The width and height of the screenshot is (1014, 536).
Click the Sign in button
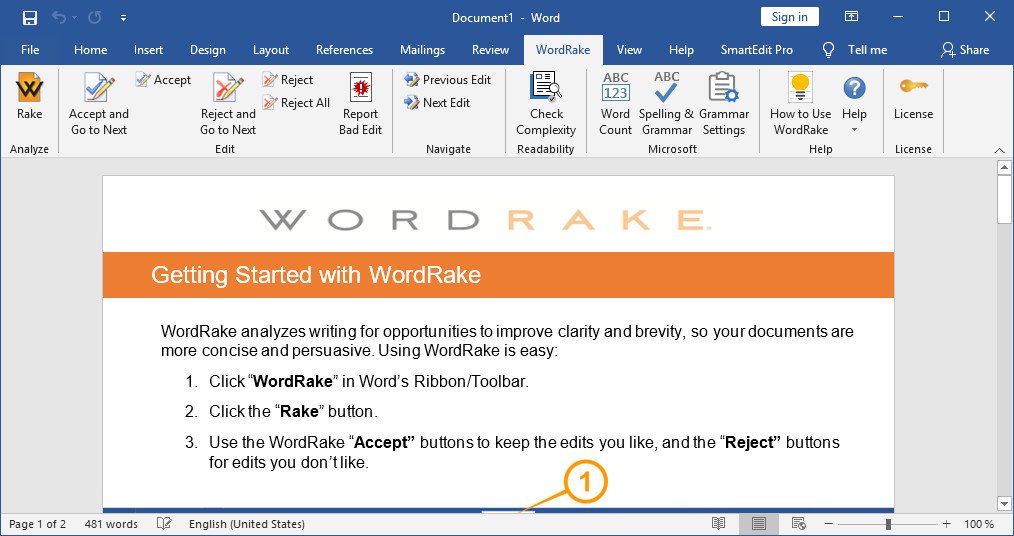coord(790,17)
